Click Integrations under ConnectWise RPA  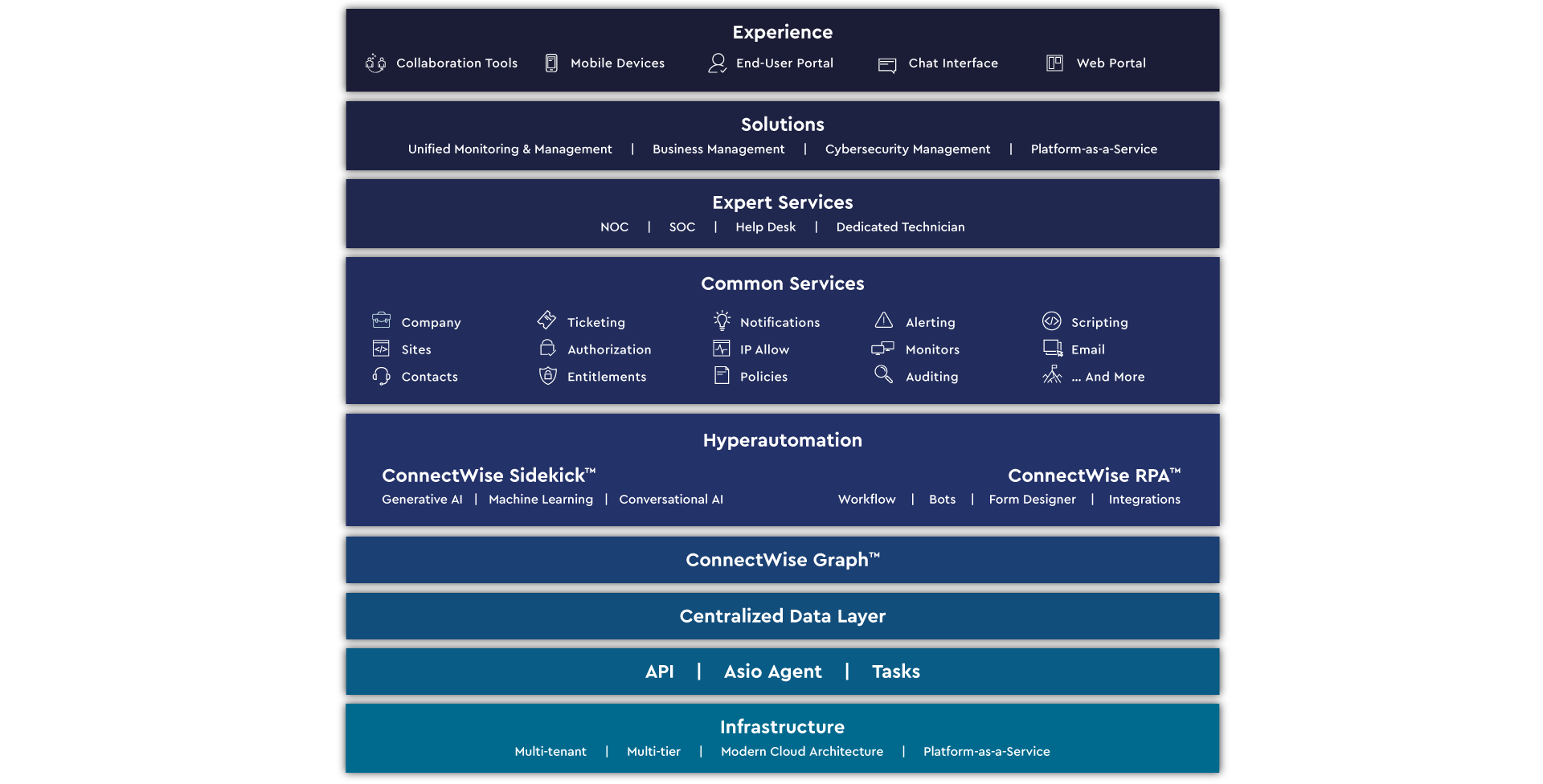pyautogui.click(x=1144, y=500)
